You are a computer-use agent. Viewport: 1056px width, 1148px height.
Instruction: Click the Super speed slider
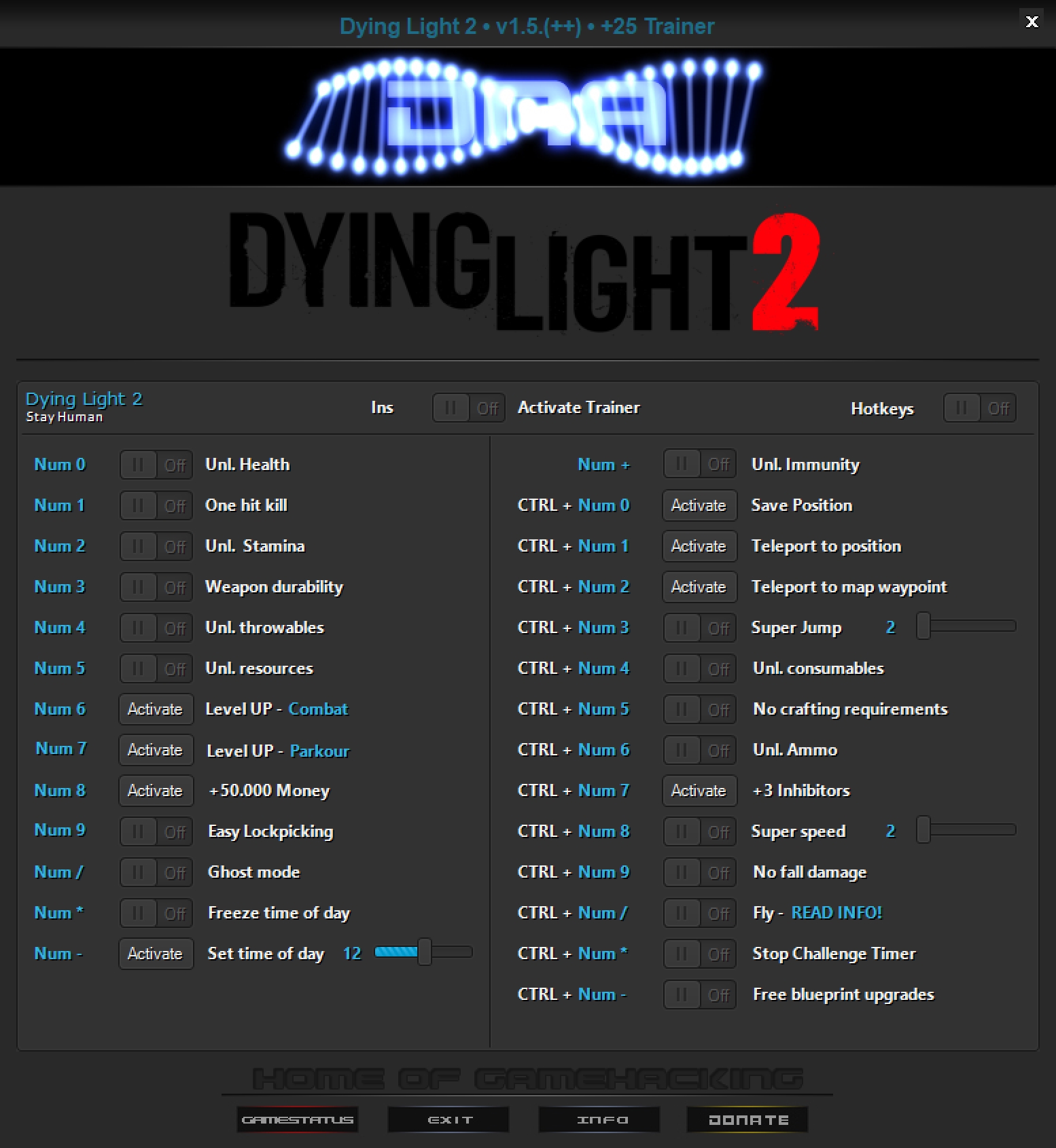pos(966,830)
